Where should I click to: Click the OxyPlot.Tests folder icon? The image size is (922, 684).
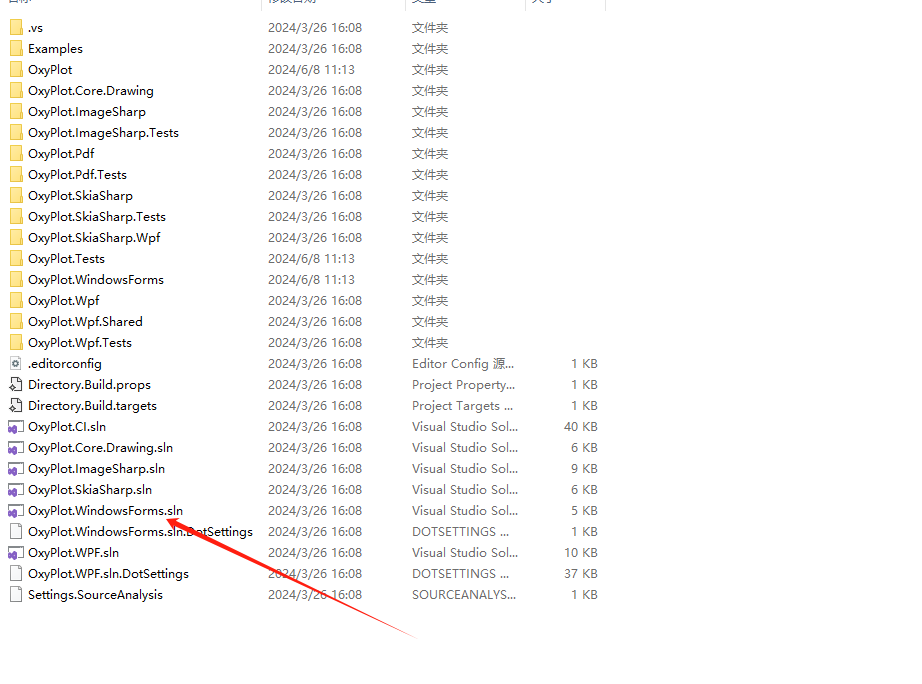pos(16,259)
